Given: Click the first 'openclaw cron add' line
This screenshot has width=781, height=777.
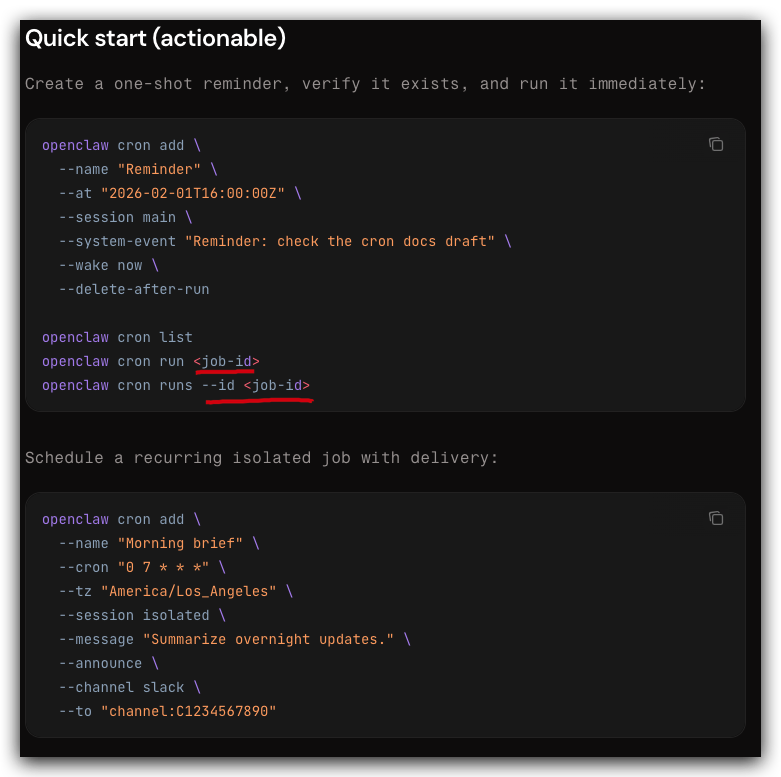Looking at the screenshot, I should [121, 145].
